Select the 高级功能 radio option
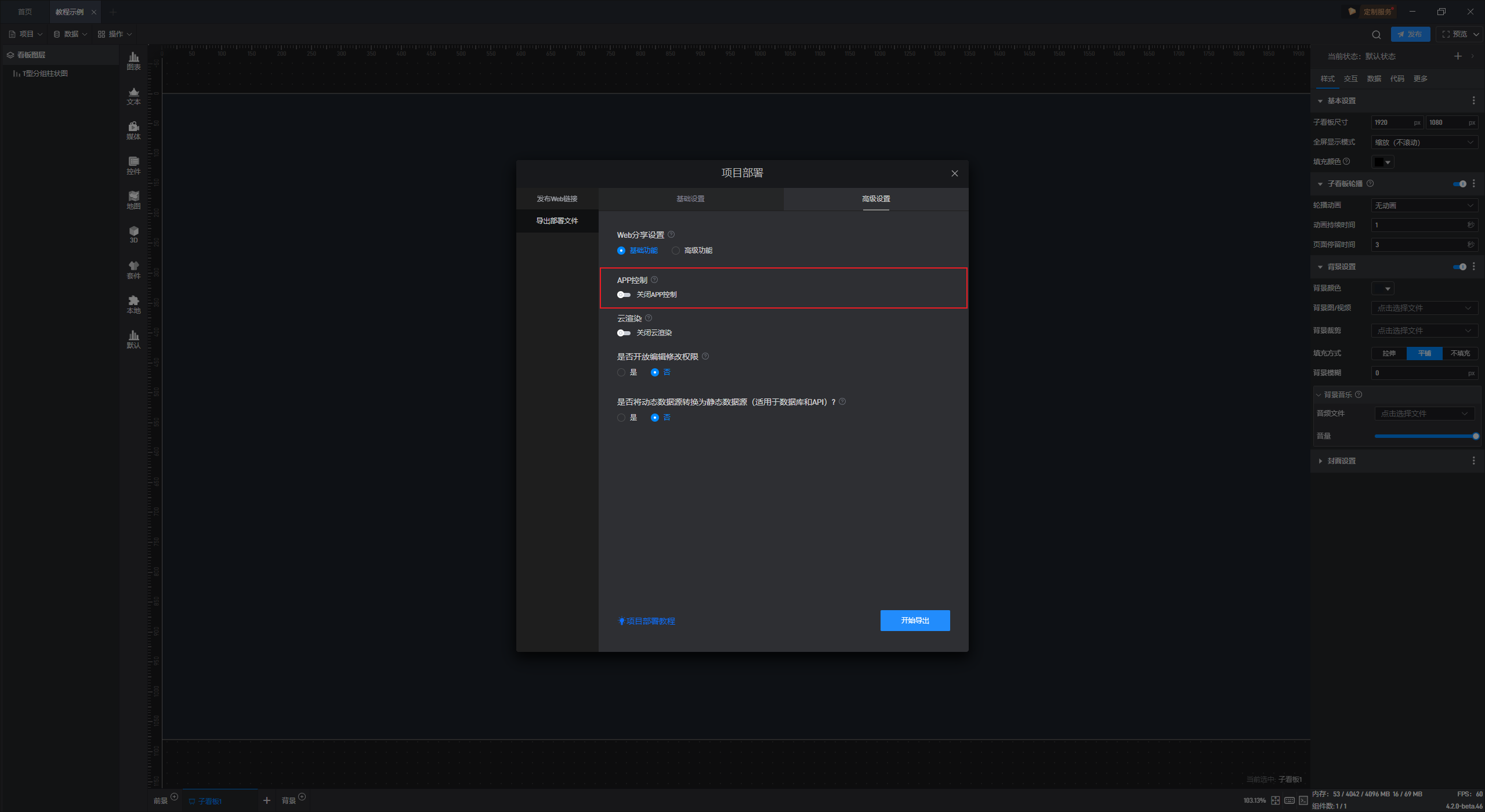Viewport: 1485px width, 812px height. [676, 251]
